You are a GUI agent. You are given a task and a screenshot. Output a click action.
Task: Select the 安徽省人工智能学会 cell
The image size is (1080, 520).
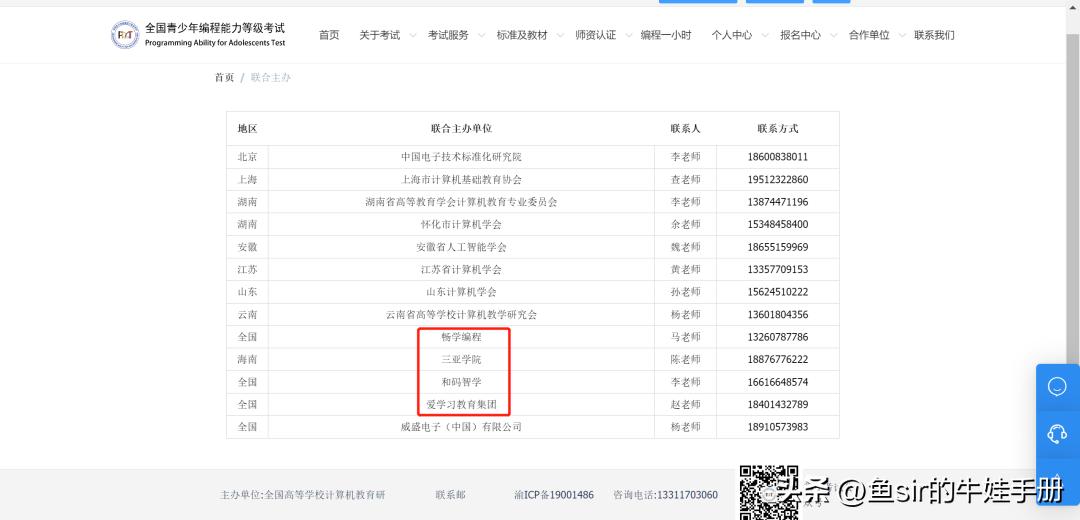click(461, 247)
